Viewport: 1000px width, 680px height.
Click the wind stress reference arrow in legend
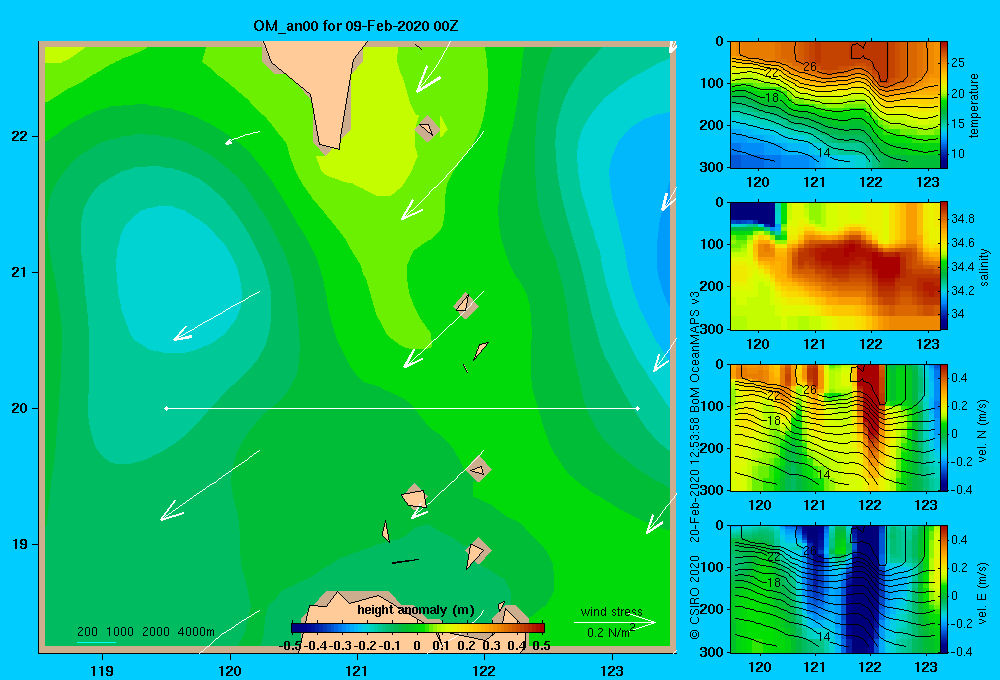(615, 623)
